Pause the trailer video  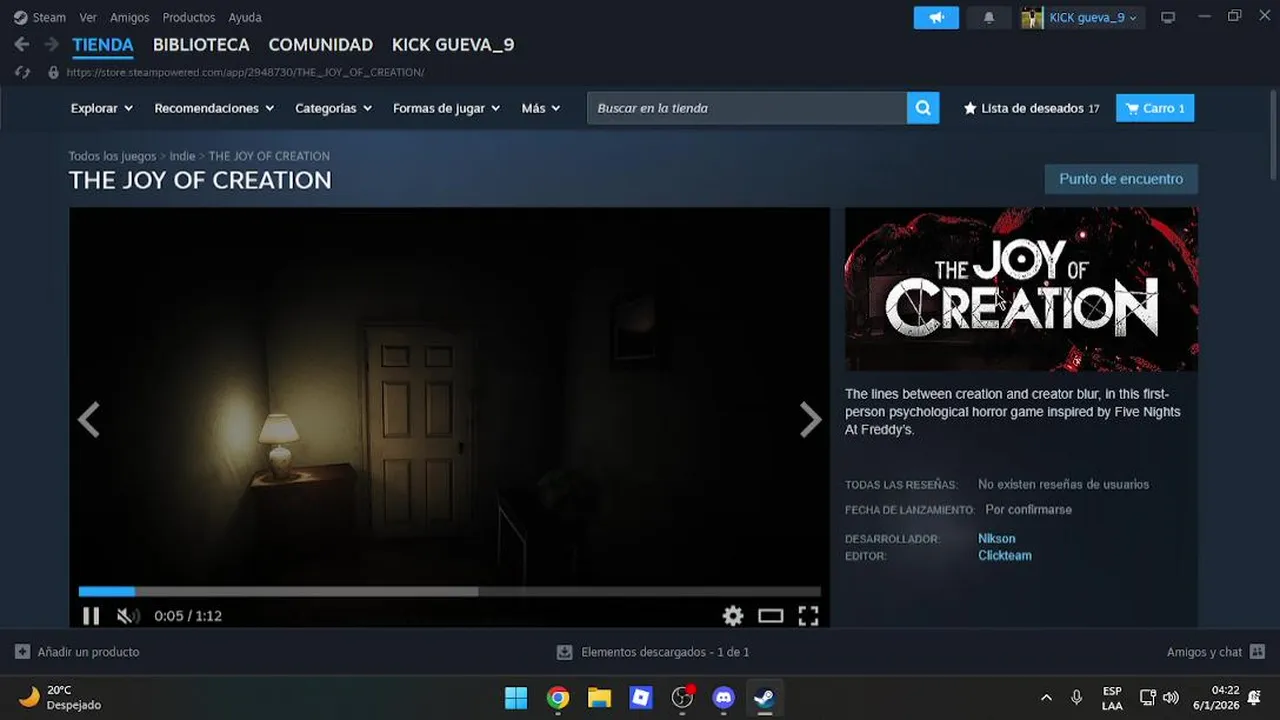[x=91, y=616]
